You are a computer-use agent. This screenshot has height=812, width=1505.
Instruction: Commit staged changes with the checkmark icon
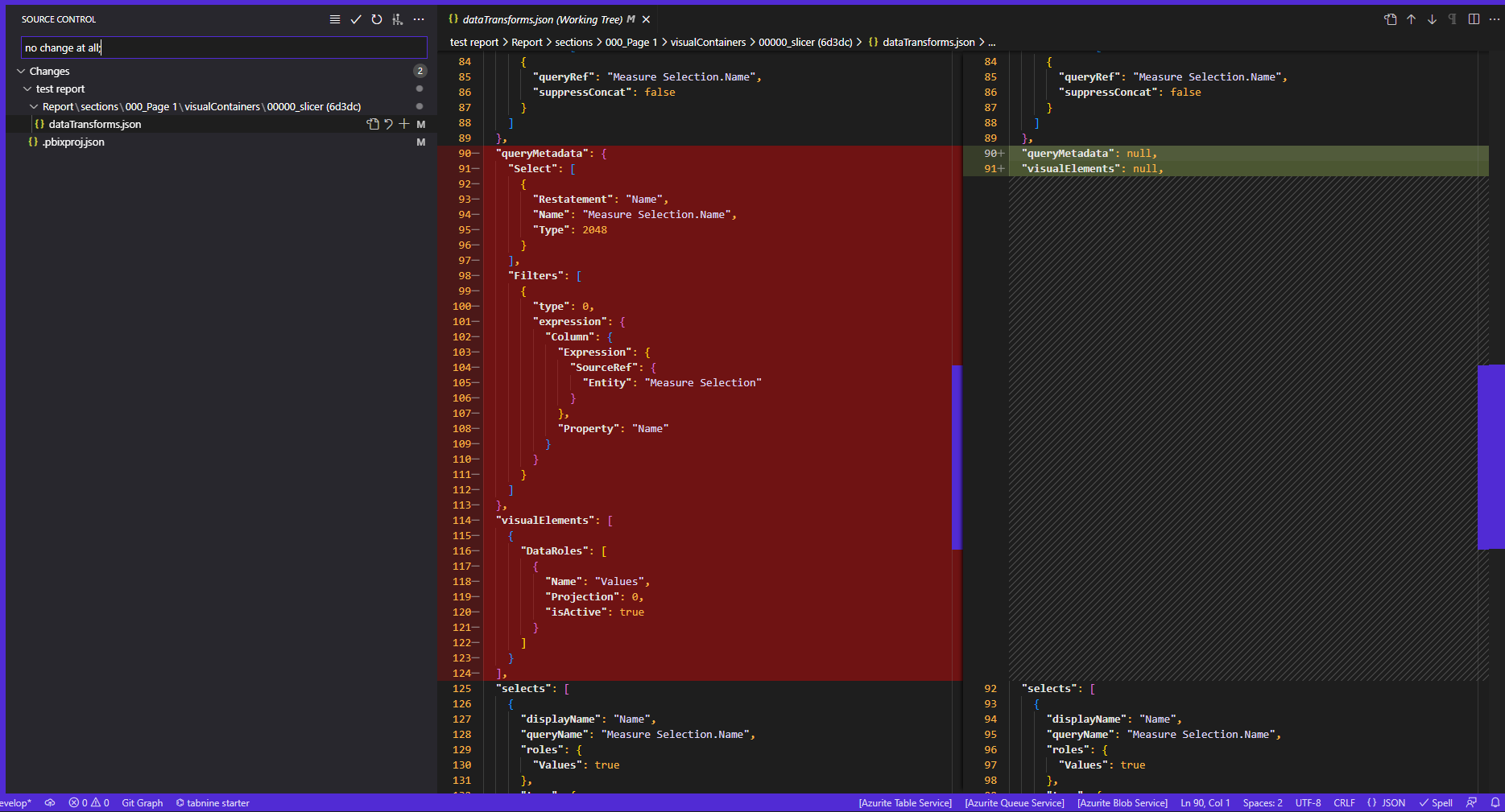click(356, 19)
